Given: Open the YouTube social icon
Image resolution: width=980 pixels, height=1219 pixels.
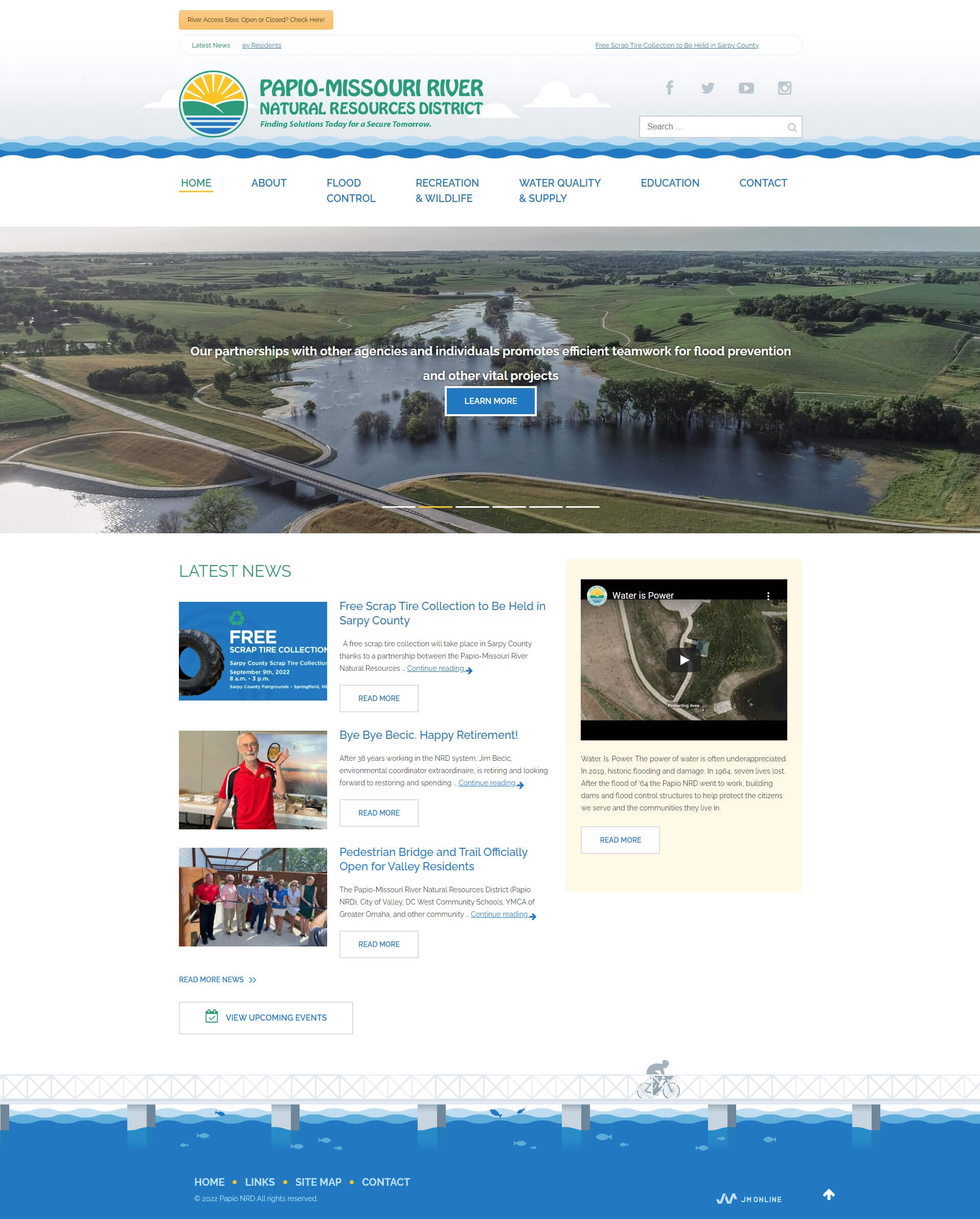Looking at the screenshot, I should [x=746, y=87].
